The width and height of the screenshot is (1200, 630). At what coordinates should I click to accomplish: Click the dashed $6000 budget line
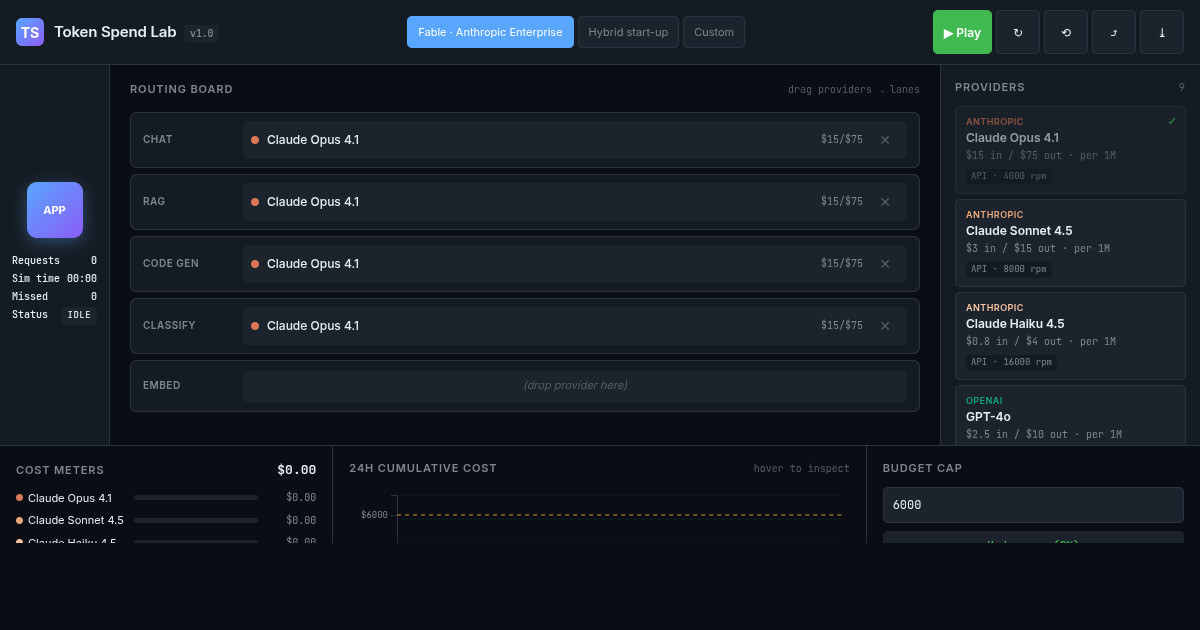[x=620, y=515]
